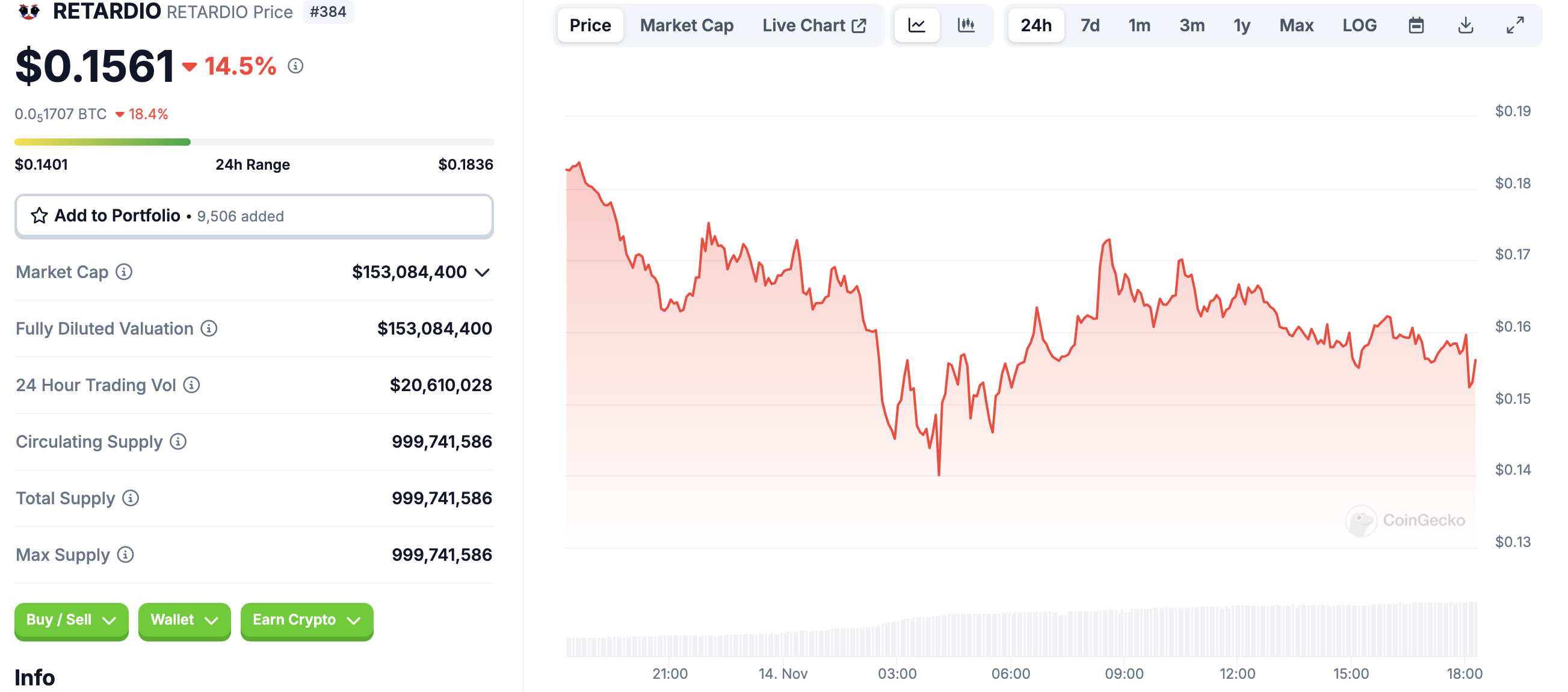Click Circulating Supply info icon

178,442
